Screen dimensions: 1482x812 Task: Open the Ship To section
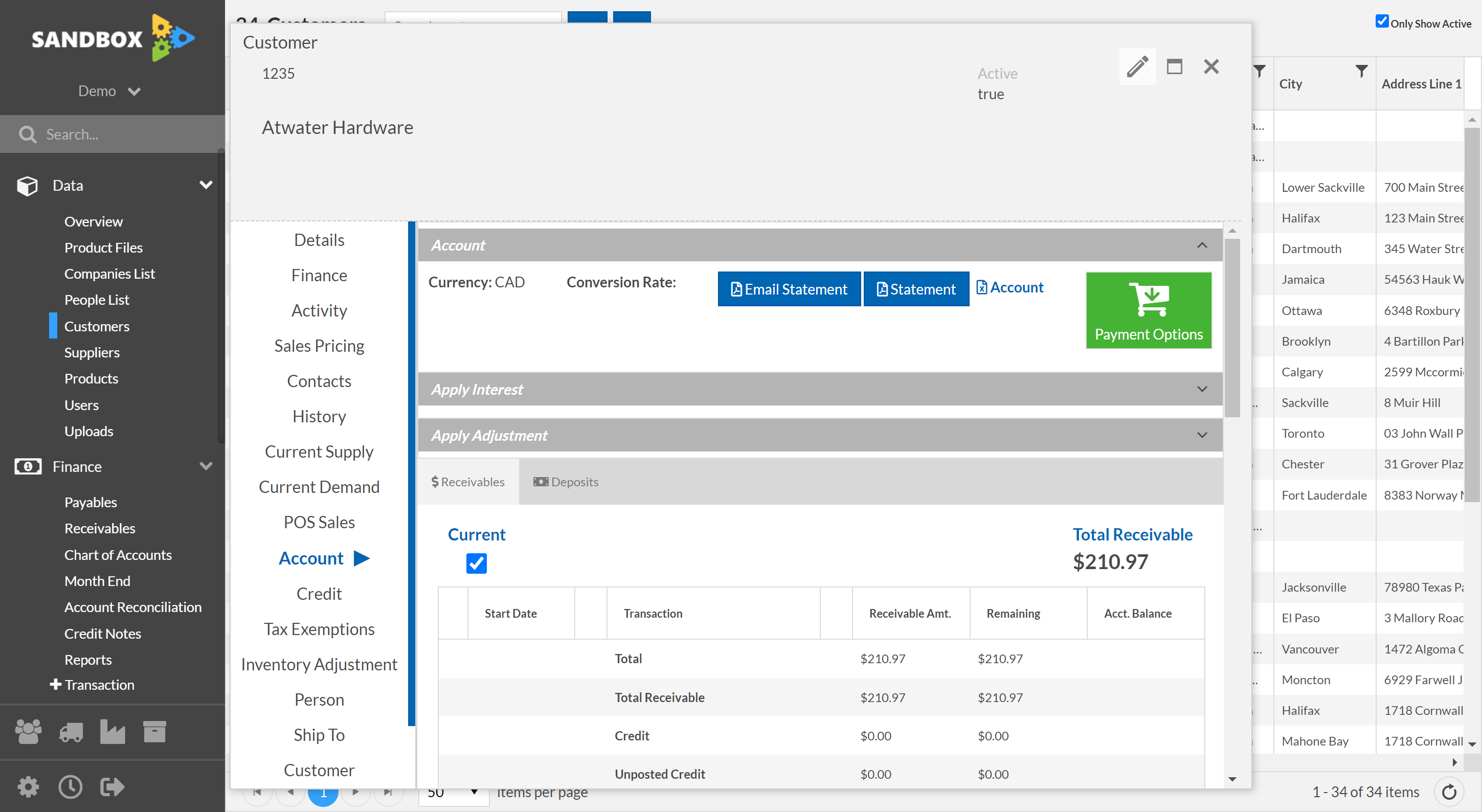[319, 735]
